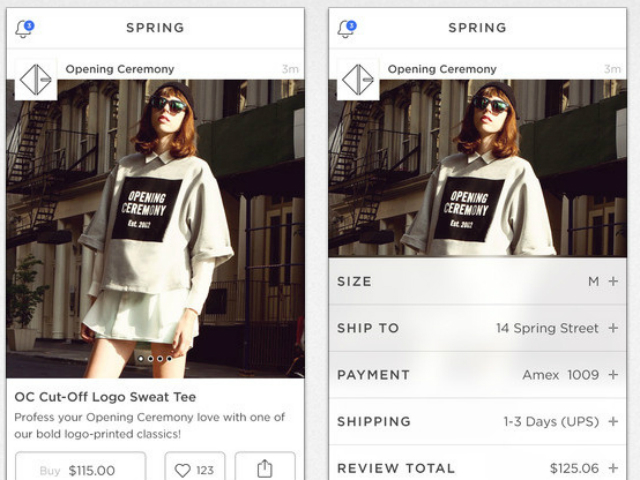Expand the SHIP TO row plus sign

tap(613, 328)
